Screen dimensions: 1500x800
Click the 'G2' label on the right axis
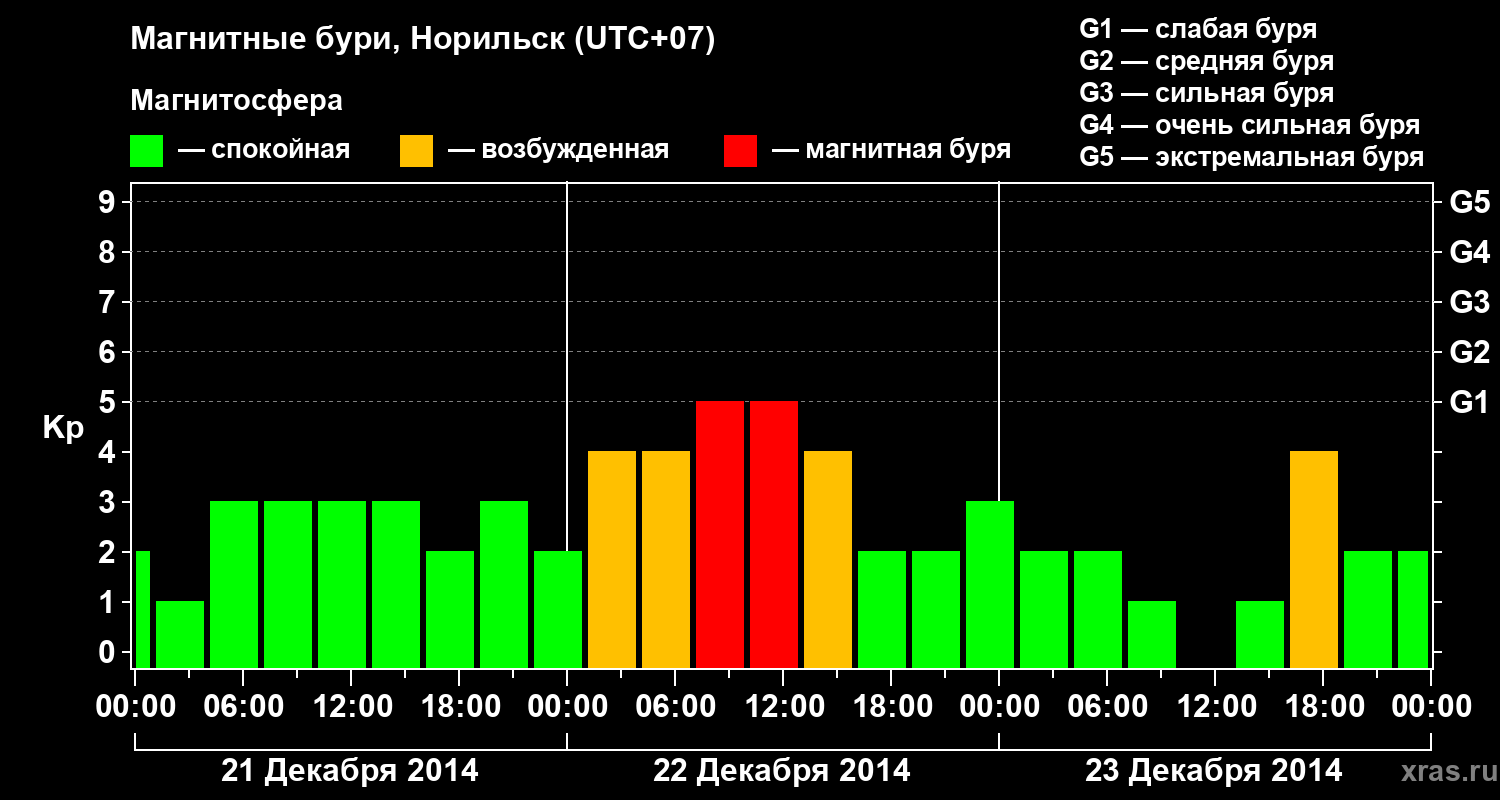coord(1469,353)
